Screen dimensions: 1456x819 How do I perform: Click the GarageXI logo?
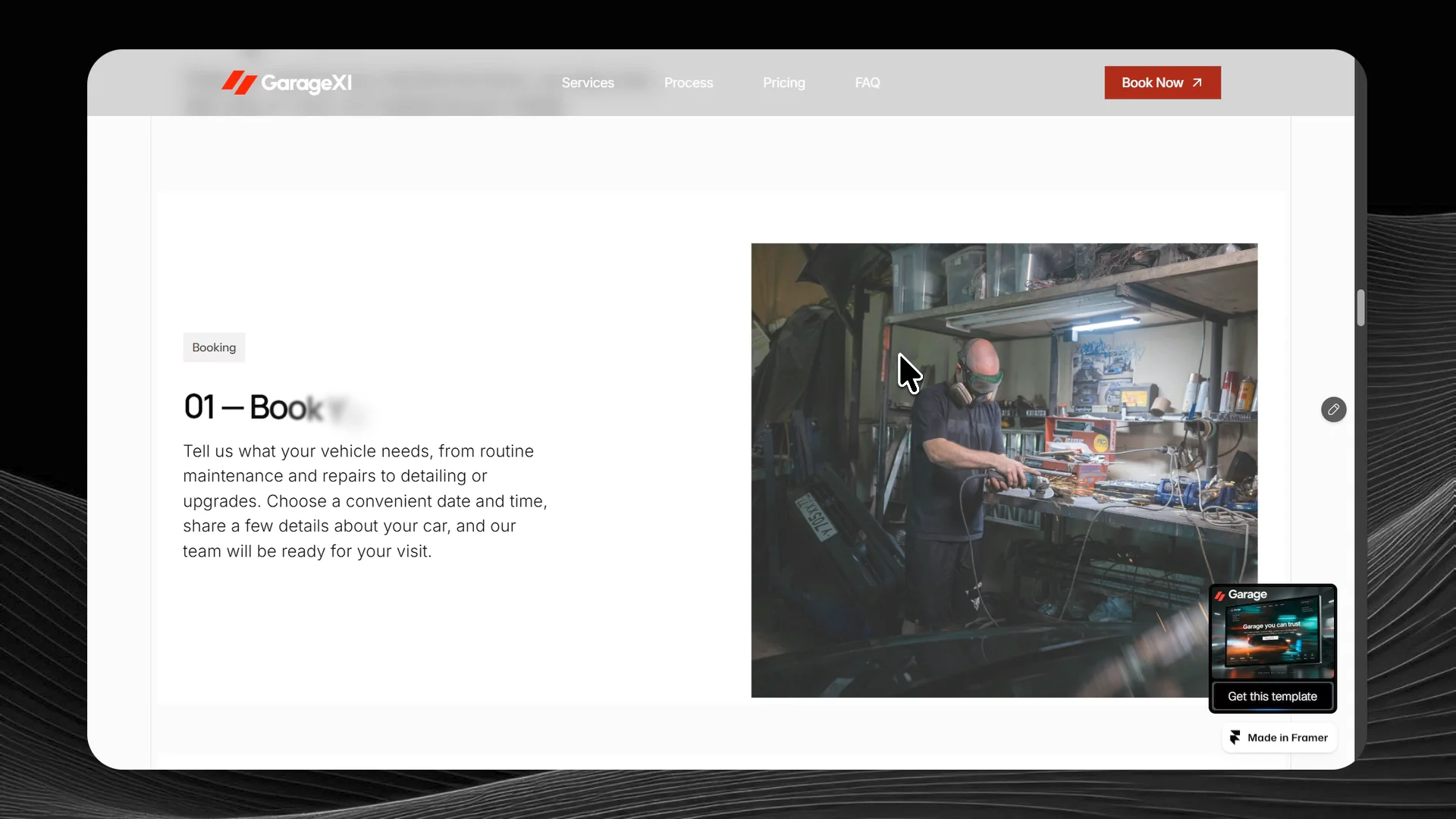point(287,83)
